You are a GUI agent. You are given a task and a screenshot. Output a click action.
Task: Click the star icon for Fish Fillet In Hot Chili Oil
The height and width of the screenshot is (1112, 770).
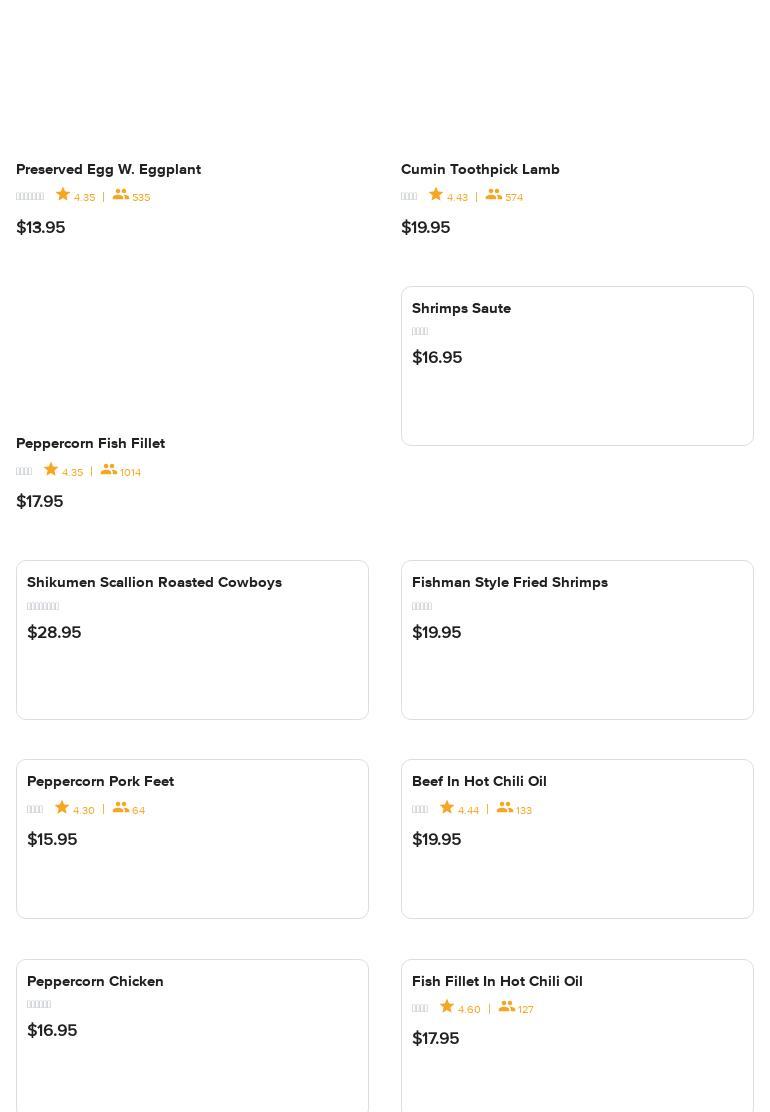coord(447,1006)
